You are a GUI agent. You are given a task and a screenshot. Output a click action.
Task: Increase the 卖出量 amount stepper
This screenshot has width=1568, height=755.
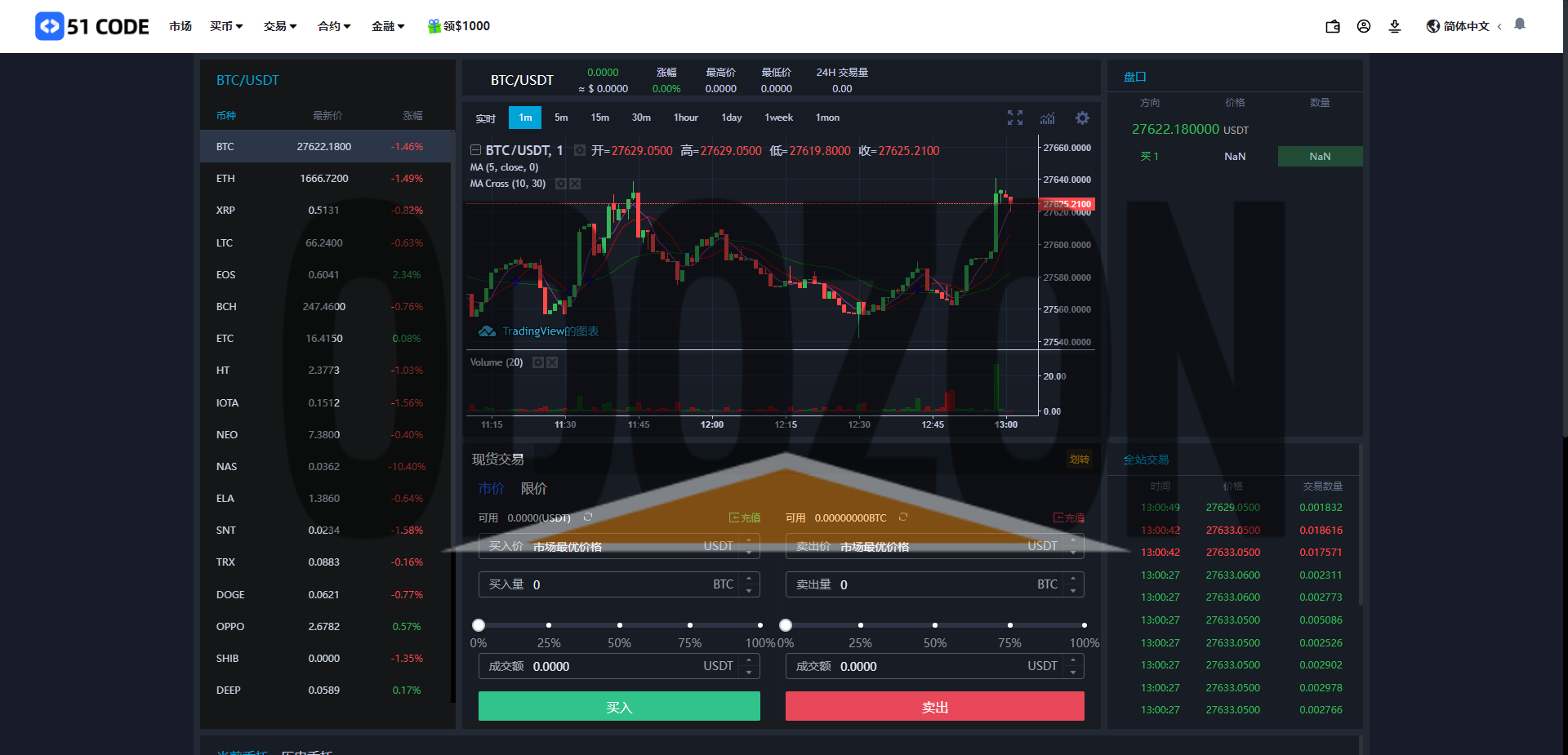pos(1073,579)
